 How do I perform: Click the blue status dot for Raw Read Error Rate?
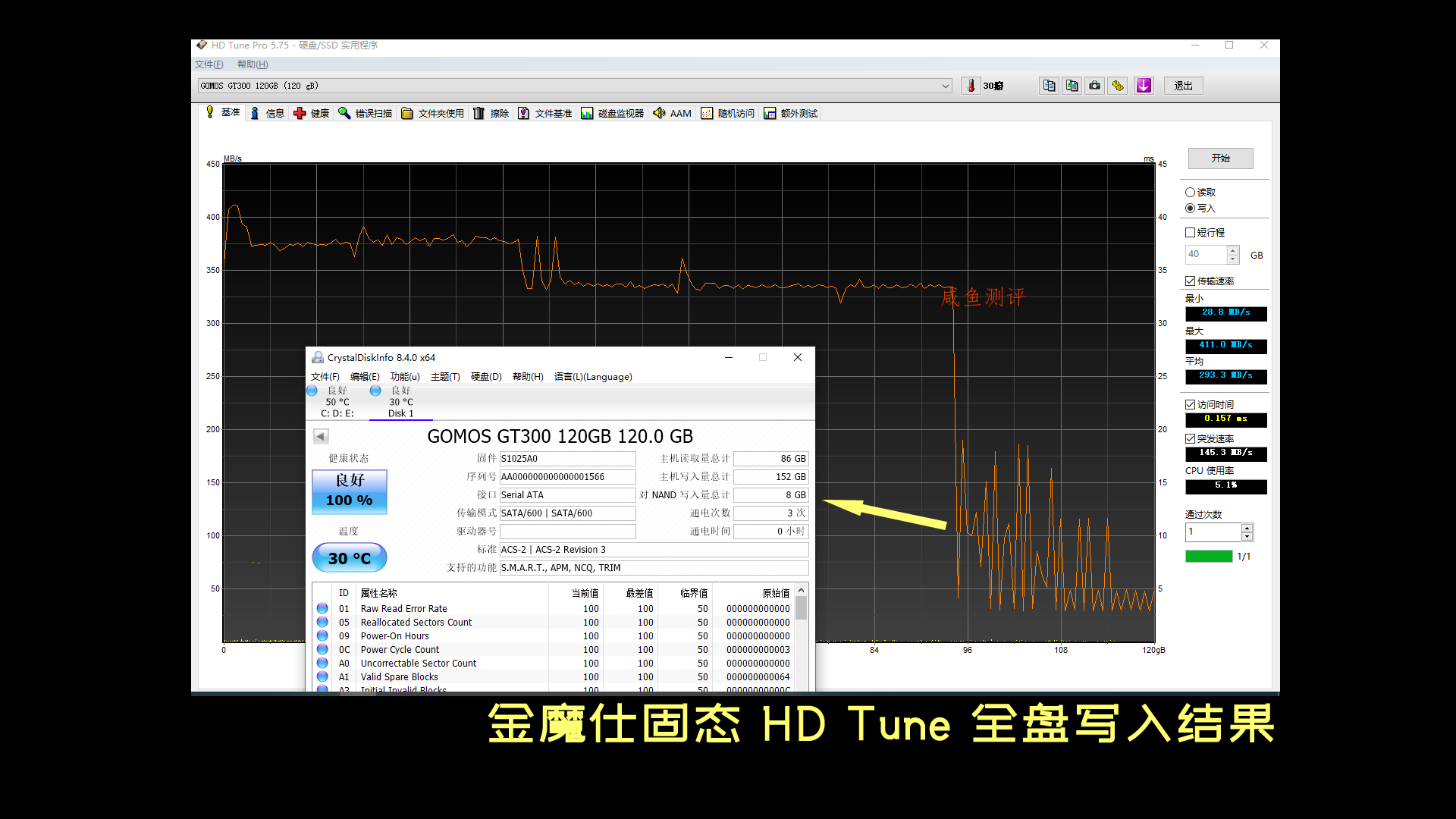click(322, 608)
